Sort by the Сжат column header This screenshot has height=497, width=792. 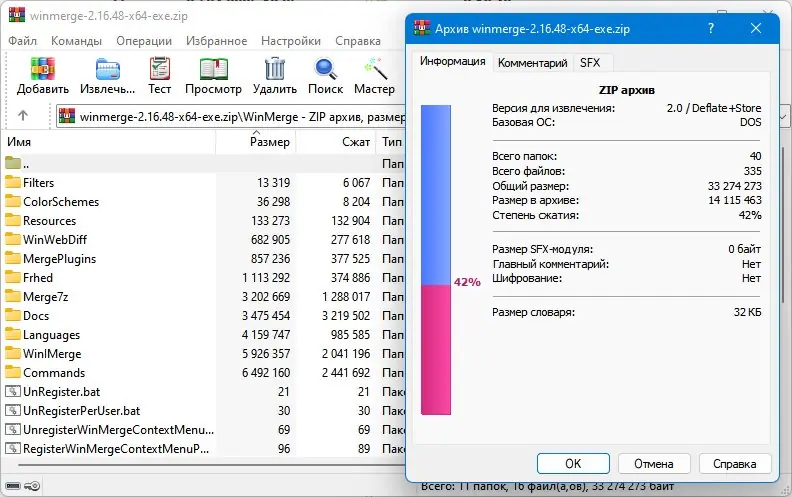336,142
